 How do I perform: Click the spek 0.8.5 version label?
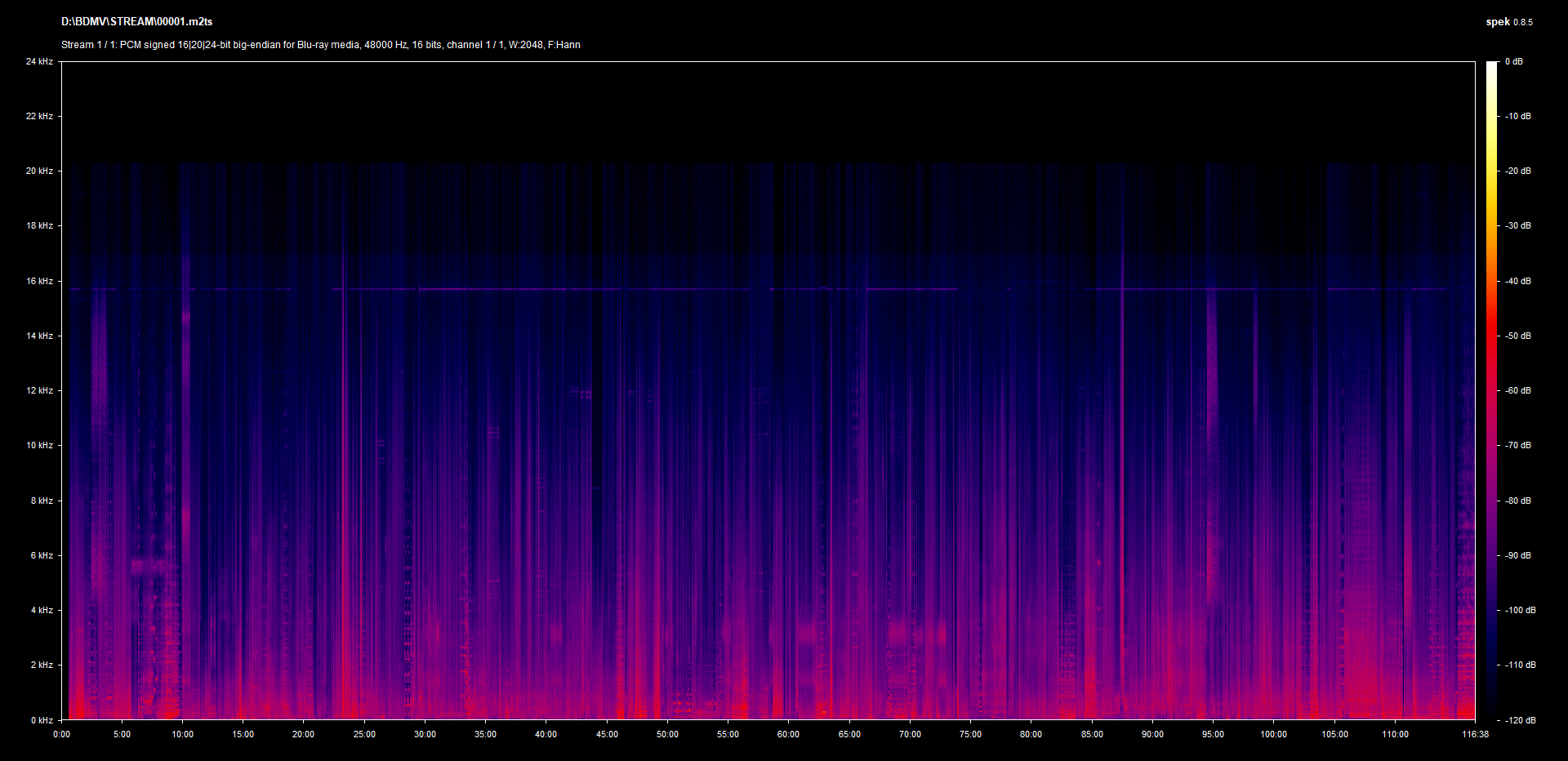tap(1508, 22)
